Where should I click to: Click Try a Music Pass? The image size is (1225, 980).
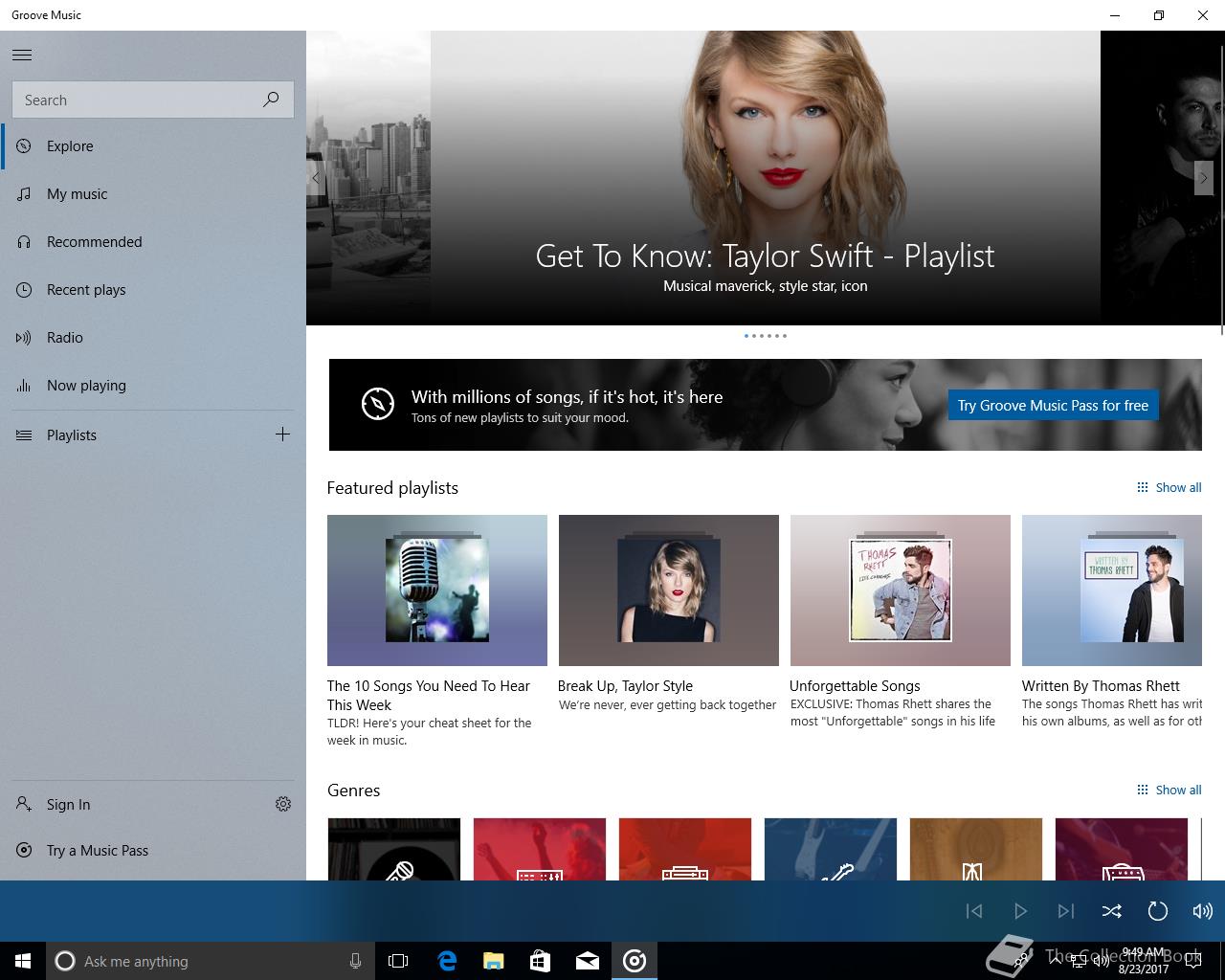click(153, 851)
